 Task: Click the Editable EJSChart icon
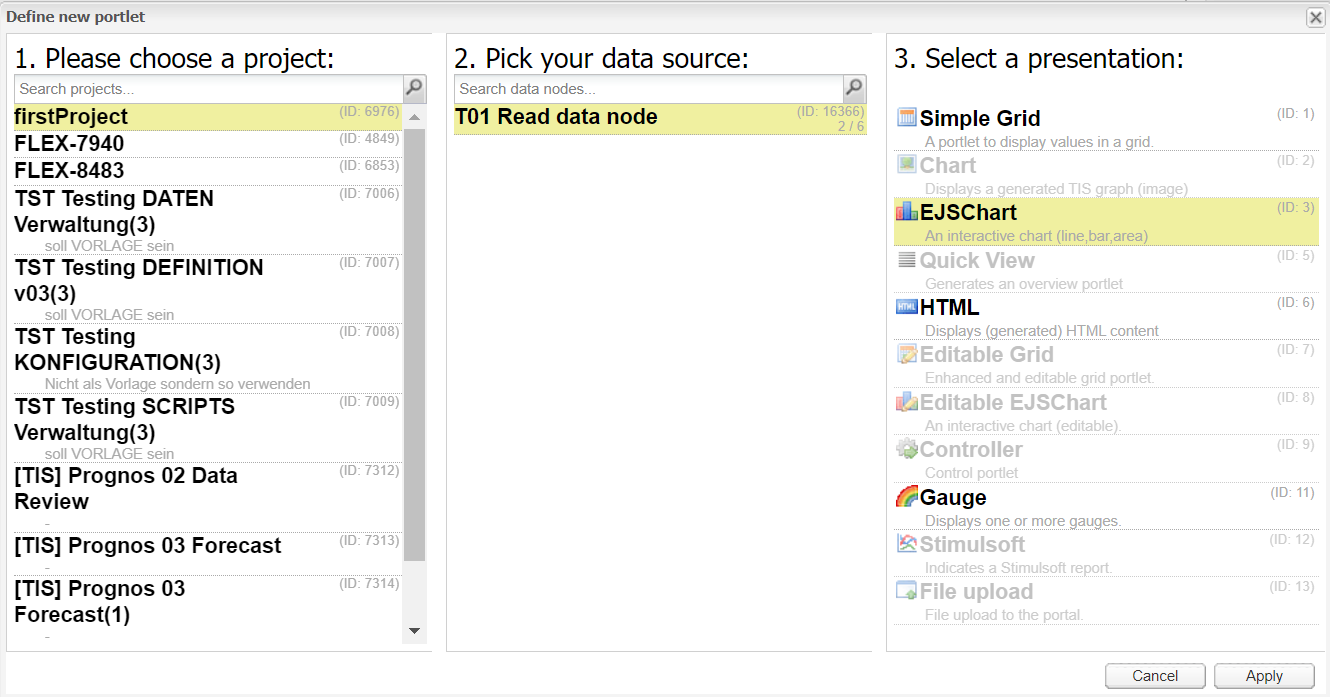907,401
